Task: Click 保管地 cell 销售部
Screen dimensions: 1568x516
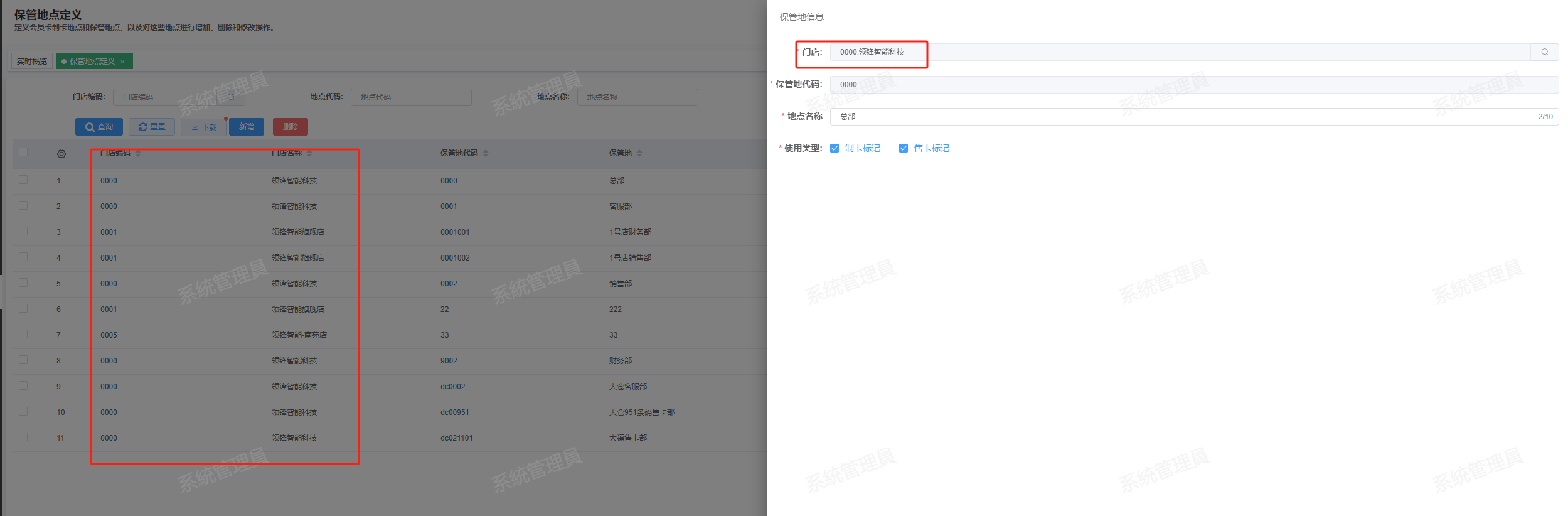Action: click(x=621, y=284)
